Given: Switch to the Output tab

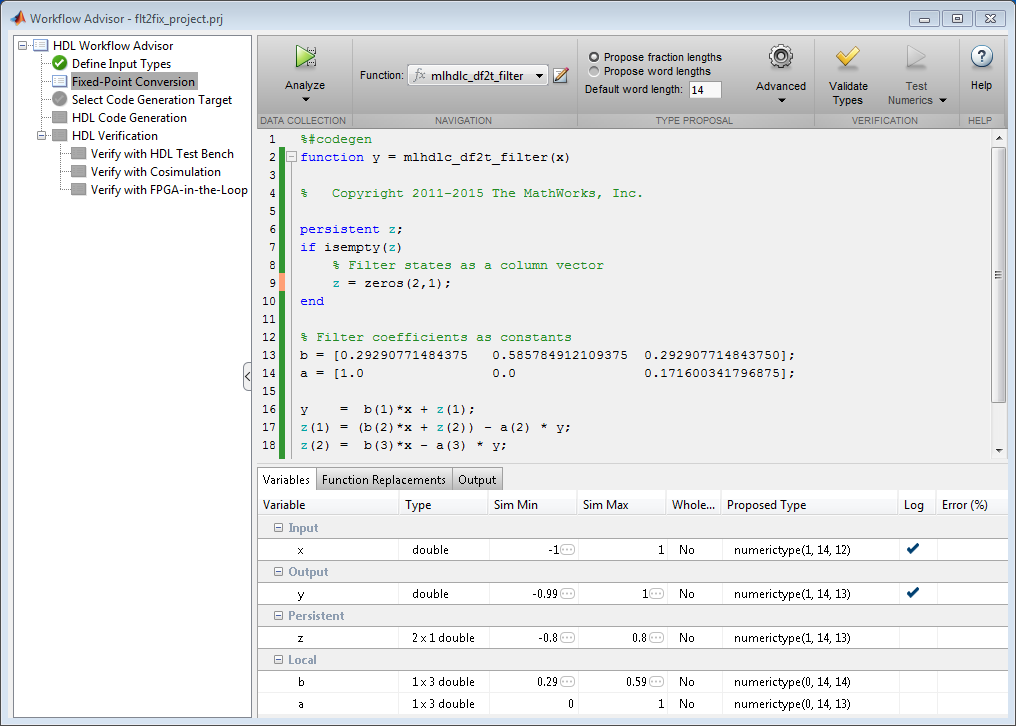Looking at the screenshot, I should click(x=477, y=480).
